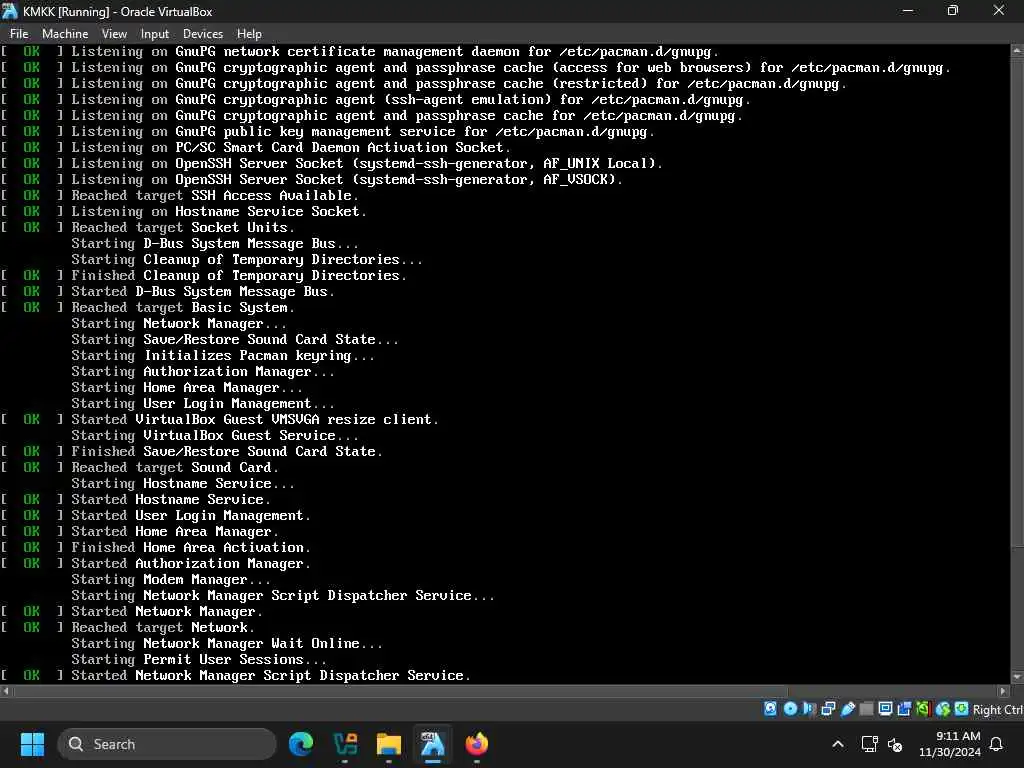Click 'Starting VirtualBox Guest Service...' line
The width and height of the screenshot is (1024, 768).
tap(215, 436)
